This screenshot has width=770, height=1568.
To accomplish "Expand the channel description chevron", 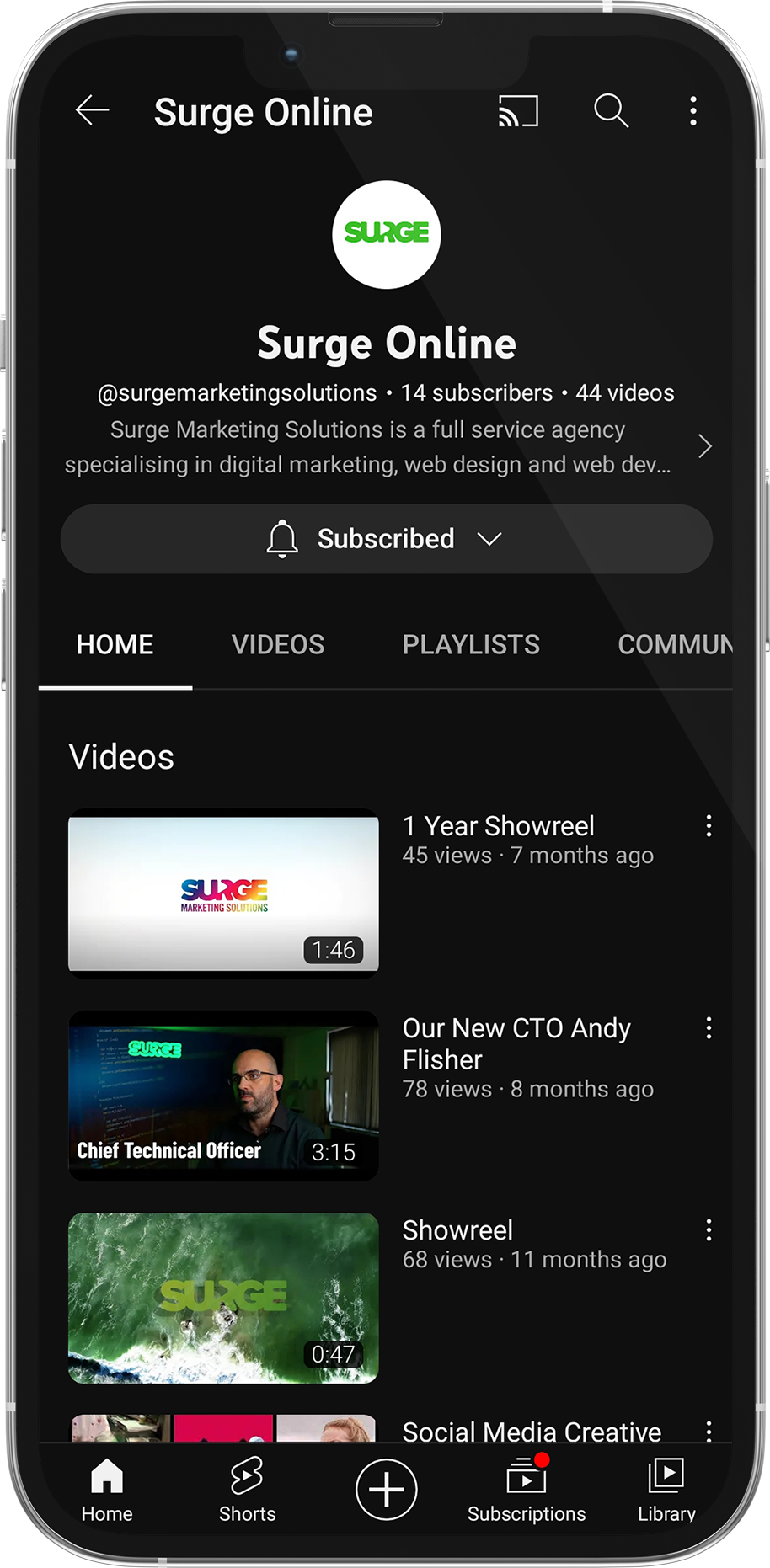I will (x=705, y=446).
